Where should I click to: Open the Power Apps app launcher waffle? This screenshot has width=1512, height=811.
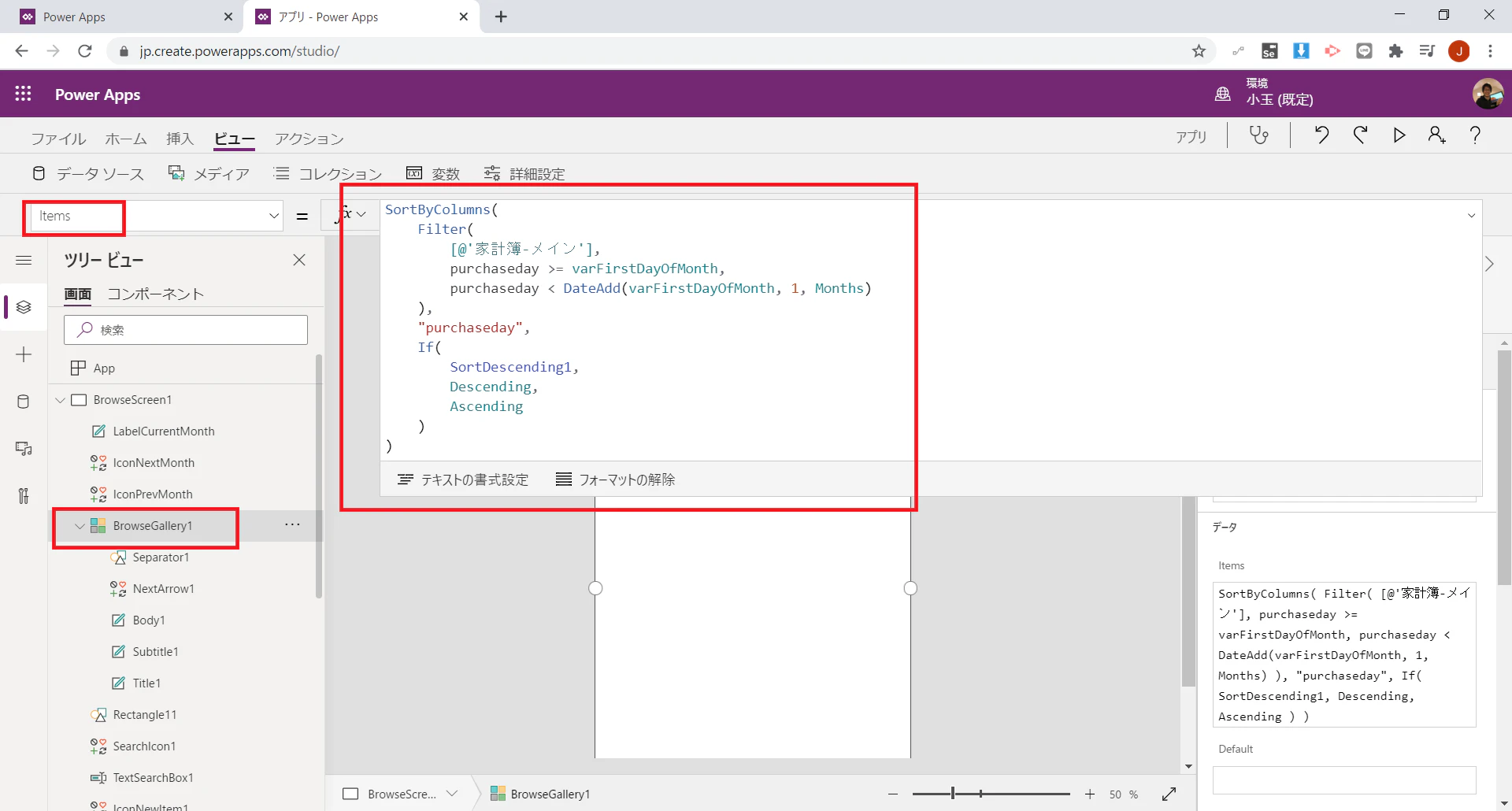24,94
